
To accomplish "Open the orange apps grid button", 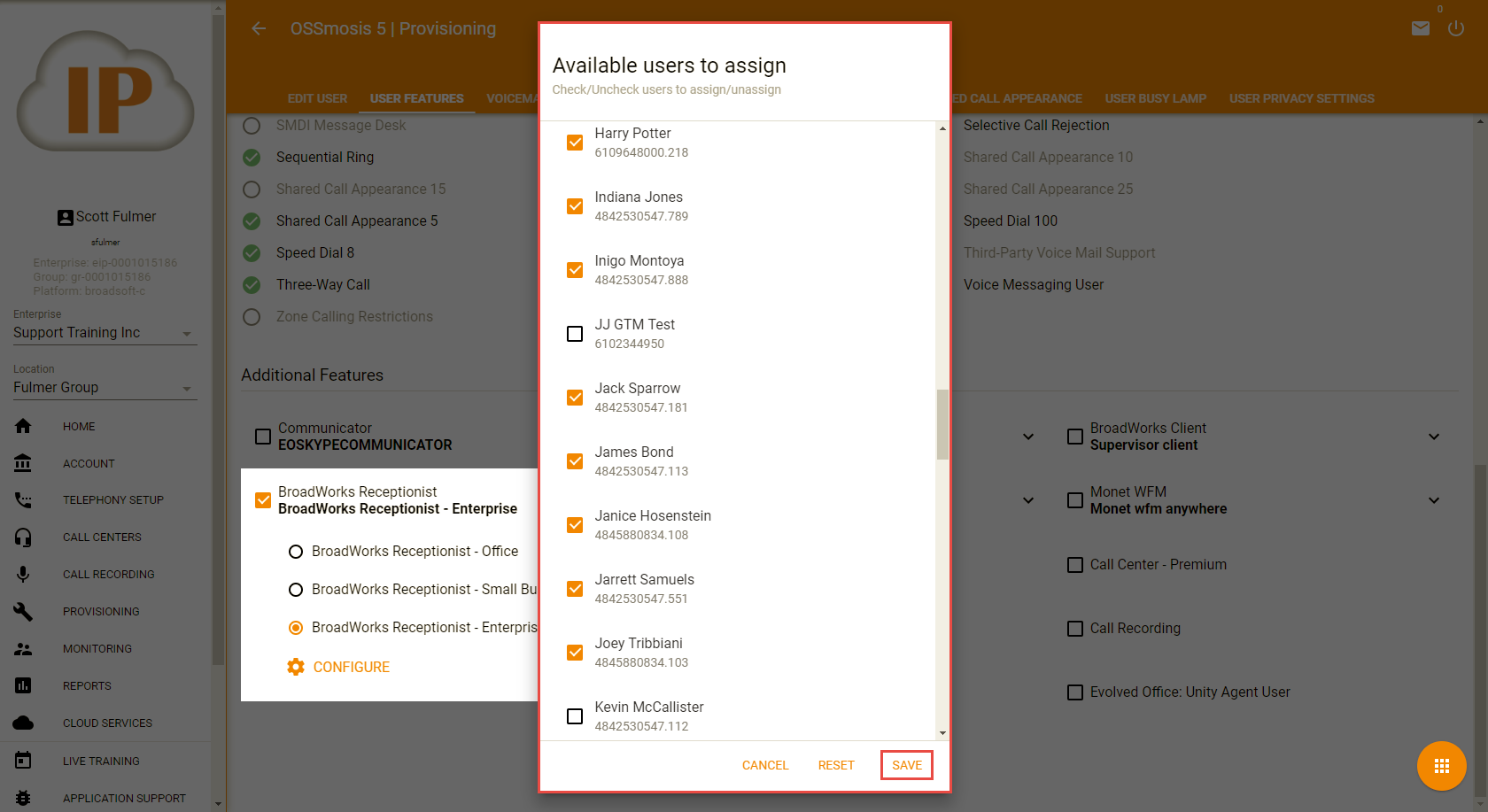I will (1441, 766).
